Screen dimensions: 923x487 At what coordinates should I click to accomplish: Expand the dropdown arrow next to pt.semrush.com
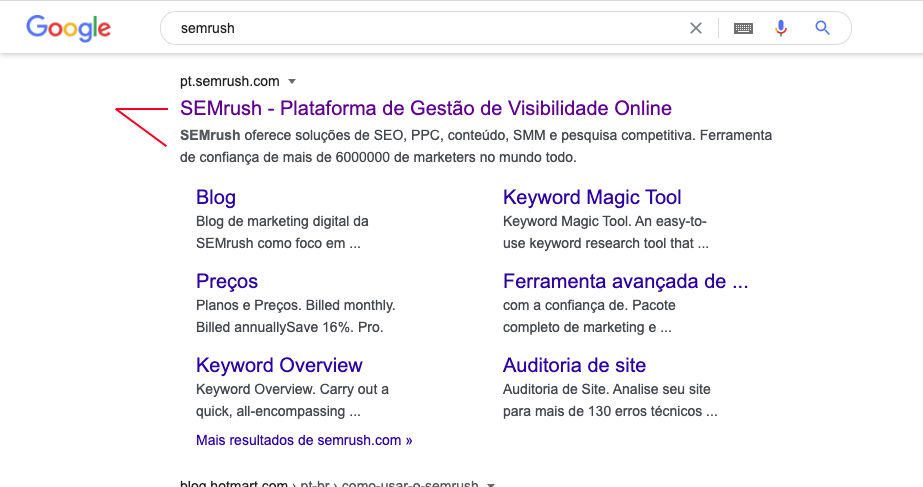click(292, 81)
